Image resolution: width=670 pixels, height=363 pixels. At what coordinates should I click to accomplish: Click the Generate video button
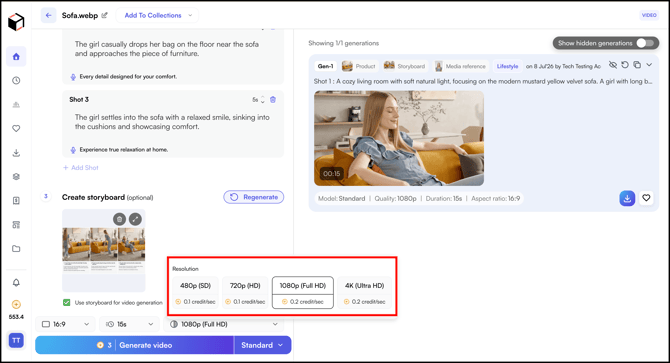(135, 345)
